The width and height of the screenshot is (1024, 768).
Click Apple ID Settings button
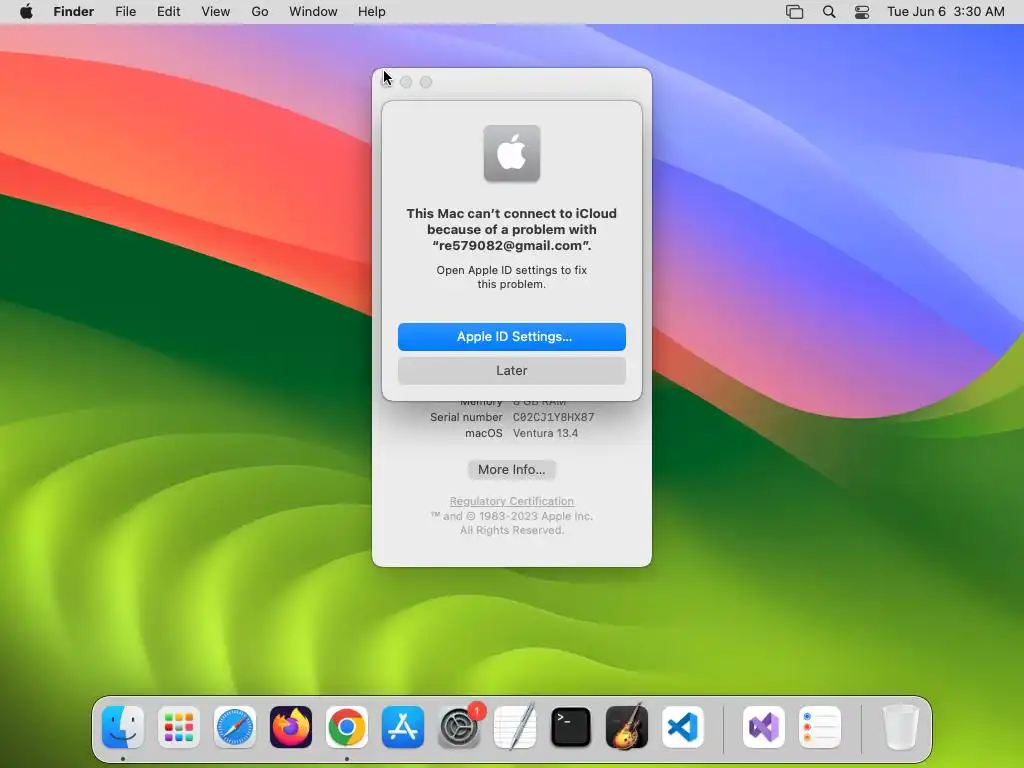tap(511, 337)
